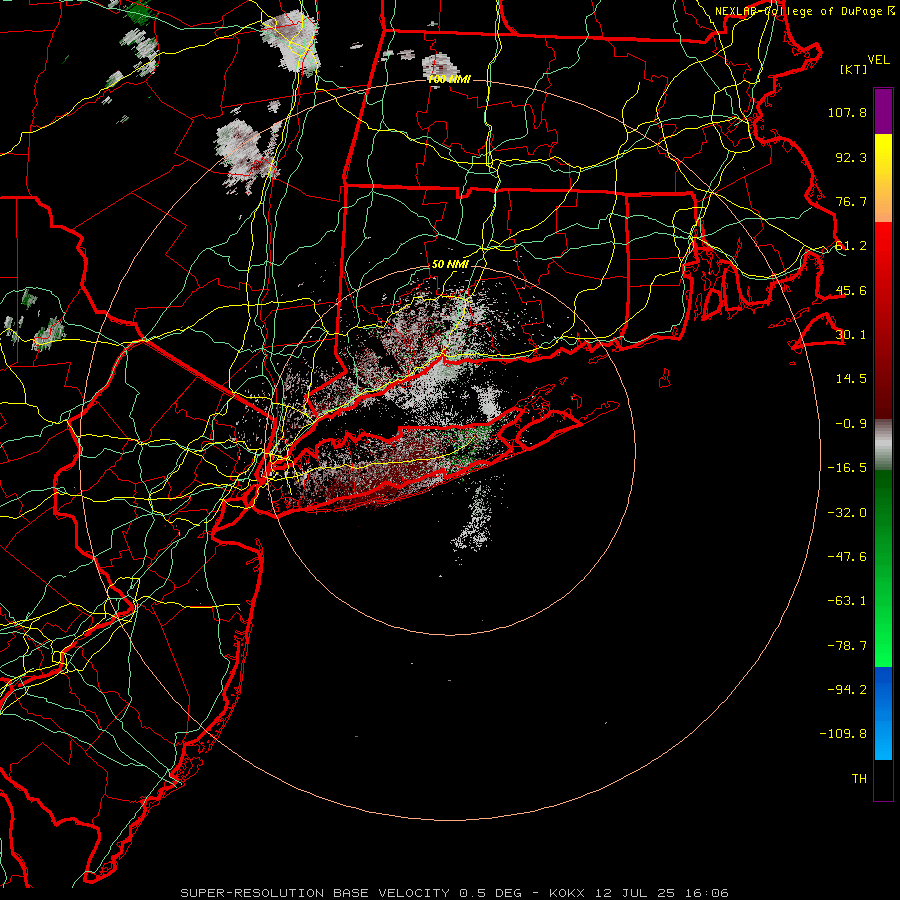Select the -109.8 legend value
The image size is (900, 900).
pyautogui.click(x=843, y=734)
